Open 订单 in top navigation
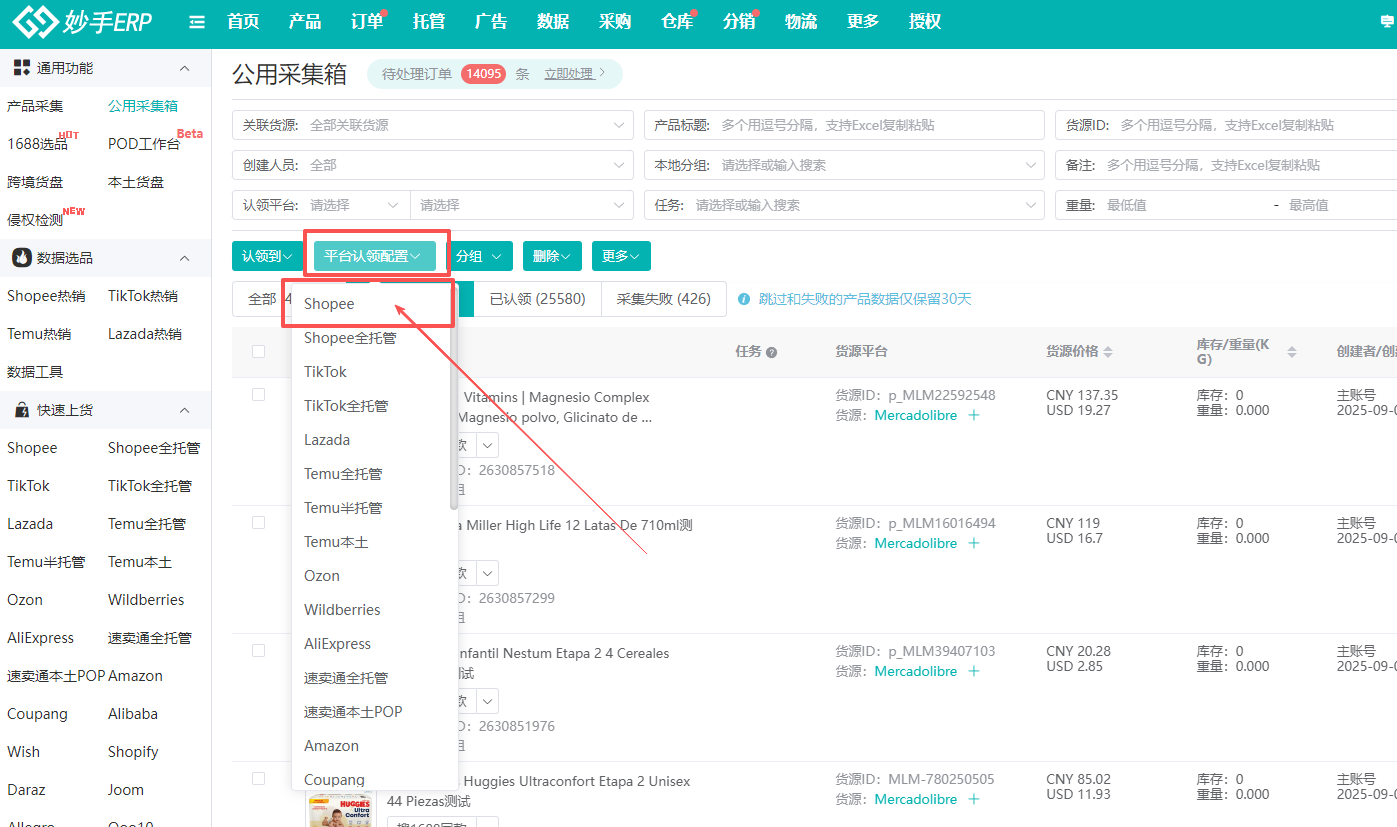The width and height of the screenshot is (1397, 827). point(367,22)
